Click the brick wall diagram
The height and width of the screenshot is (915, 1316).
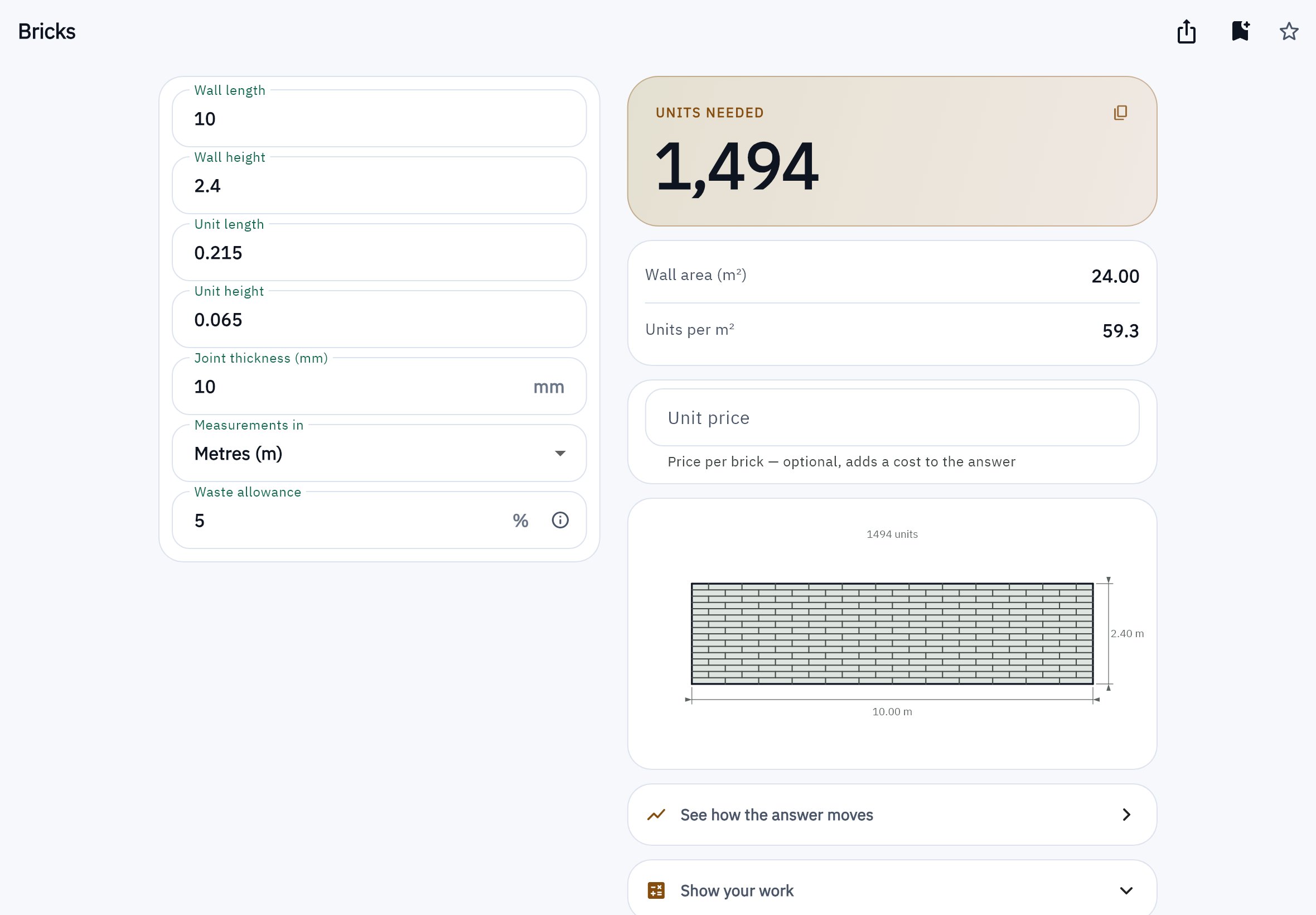coord(892,633)
